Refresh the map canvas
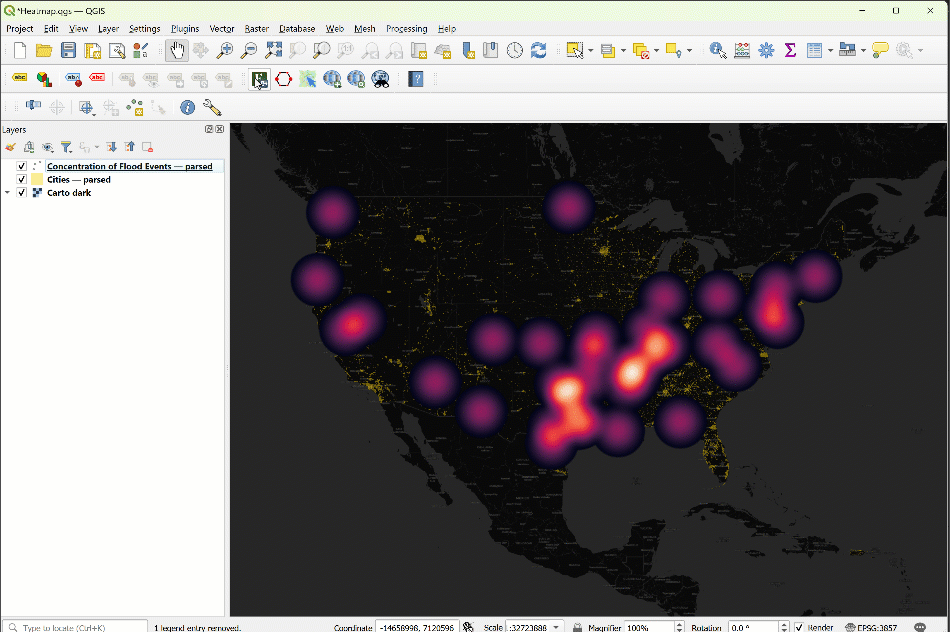Image resolution: width=950 pixels, height=632 pixels. (x=538, y=50)
